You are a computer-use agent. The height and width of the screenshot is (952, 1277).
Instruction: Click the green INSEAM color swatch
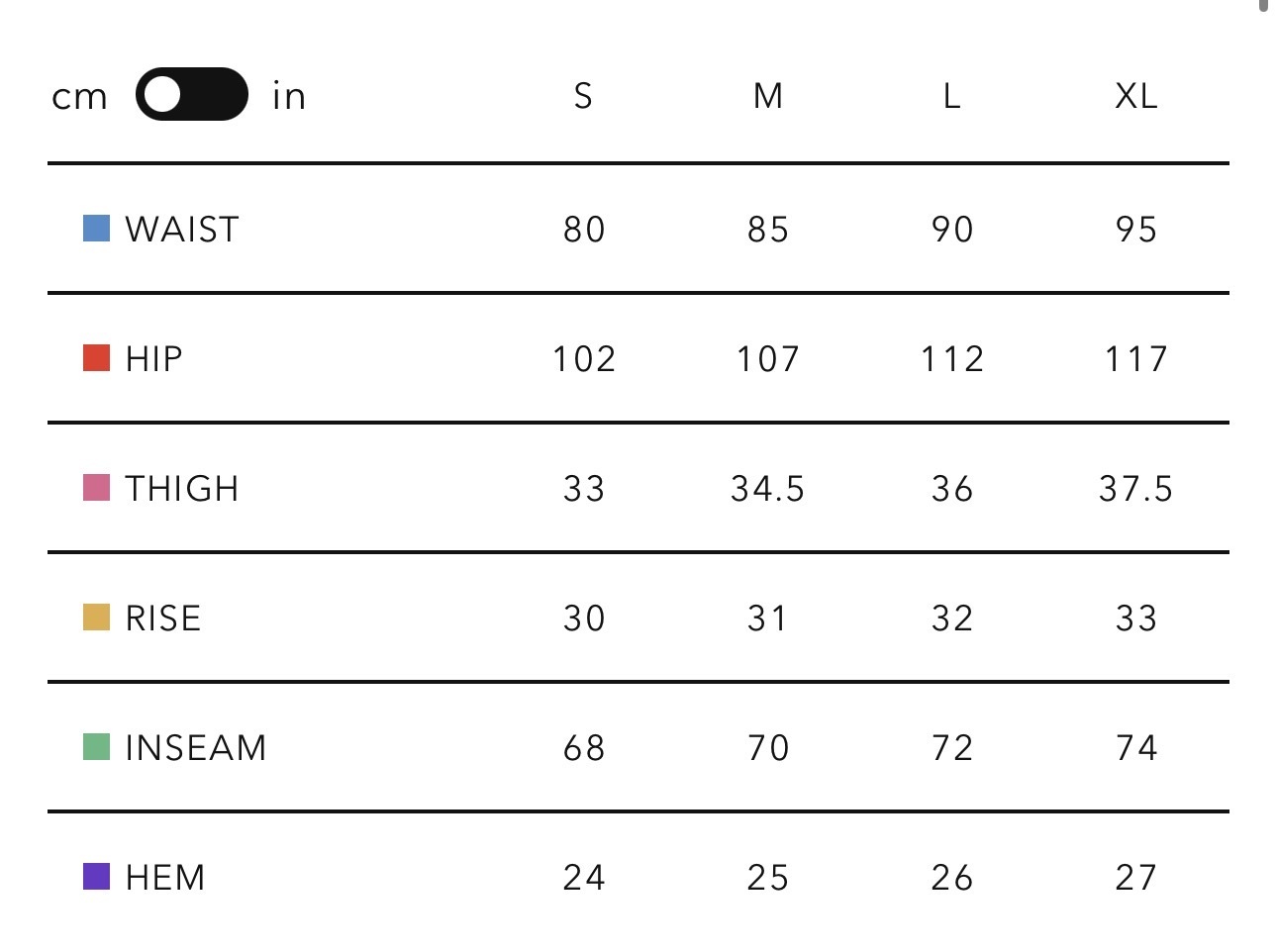(x=96, y=747)
